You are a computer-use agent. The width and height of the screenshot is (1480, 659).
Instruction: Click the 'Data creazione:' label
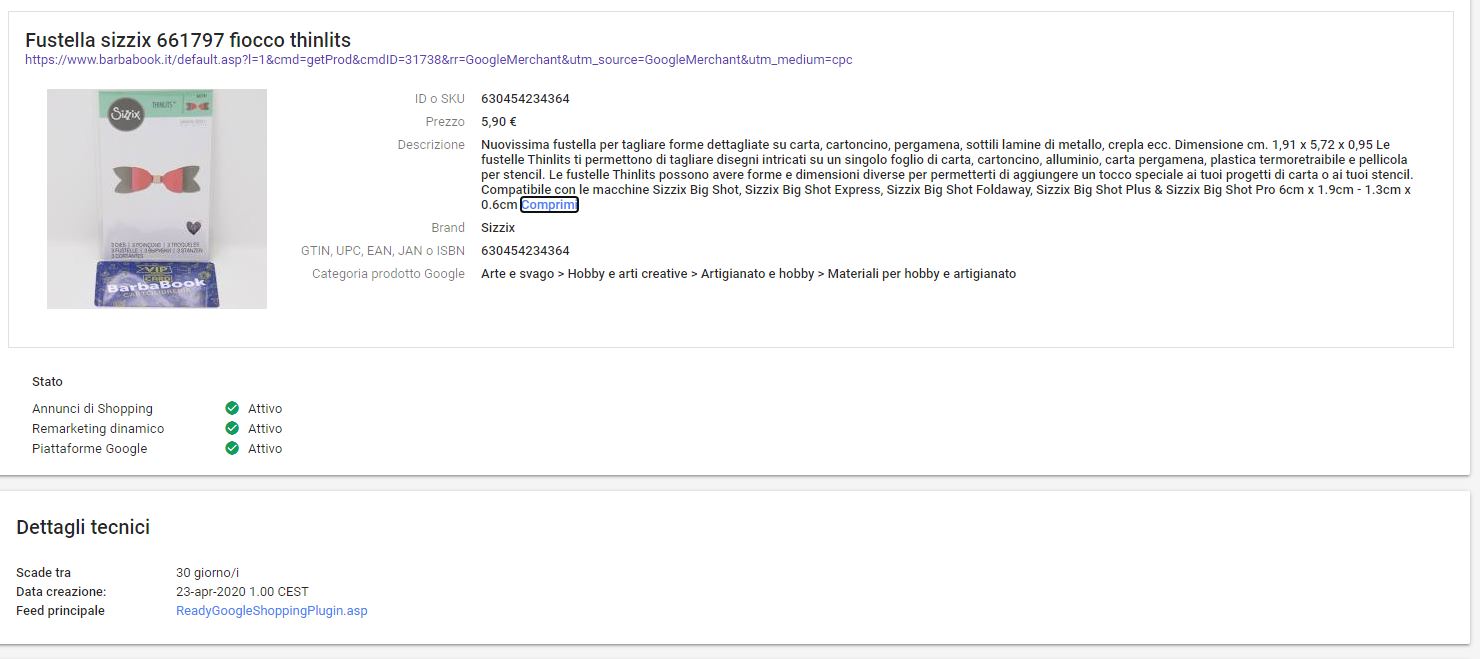tap(61, 592)
